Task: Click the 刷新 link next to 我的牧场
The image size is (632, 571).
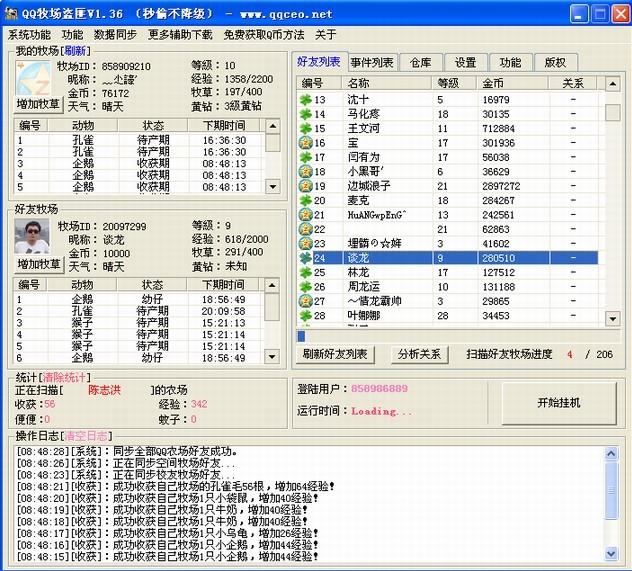Action: 75,51
